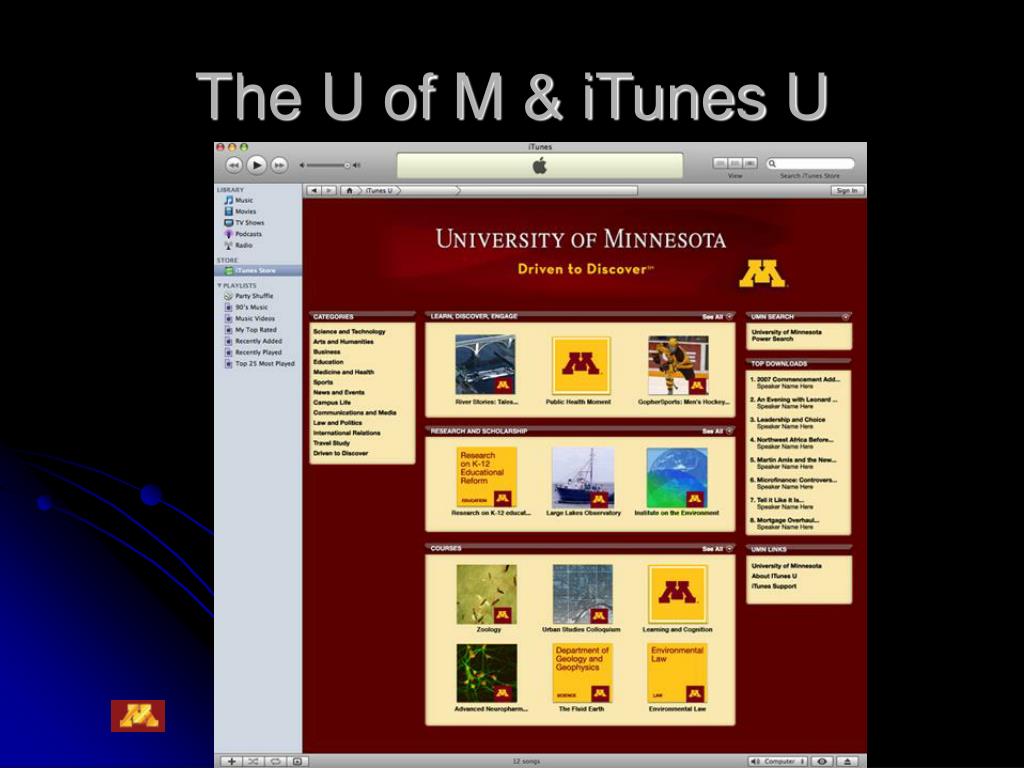
Task: Open the Public Health Moment artwork
Action: tap(581, 365)
